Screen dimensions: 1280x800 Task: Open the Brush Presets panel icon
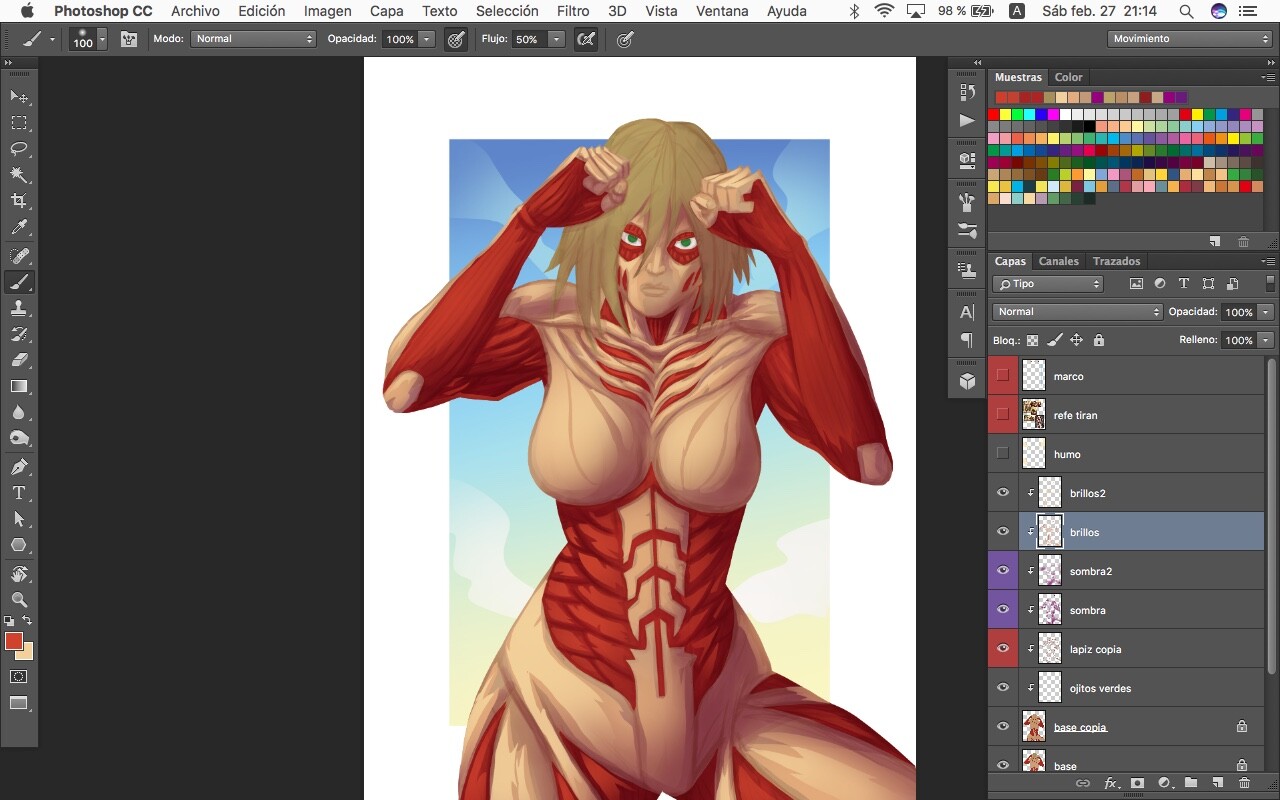coord(967,231)
